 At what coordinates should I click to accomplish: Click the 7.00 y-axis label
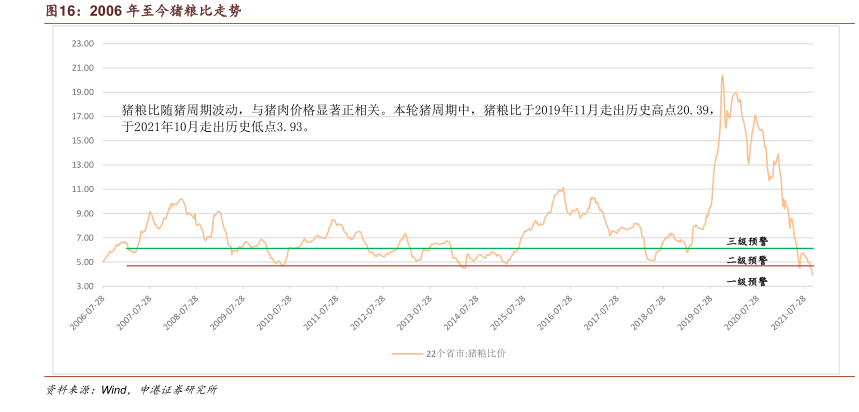click(x=85, y=238)
